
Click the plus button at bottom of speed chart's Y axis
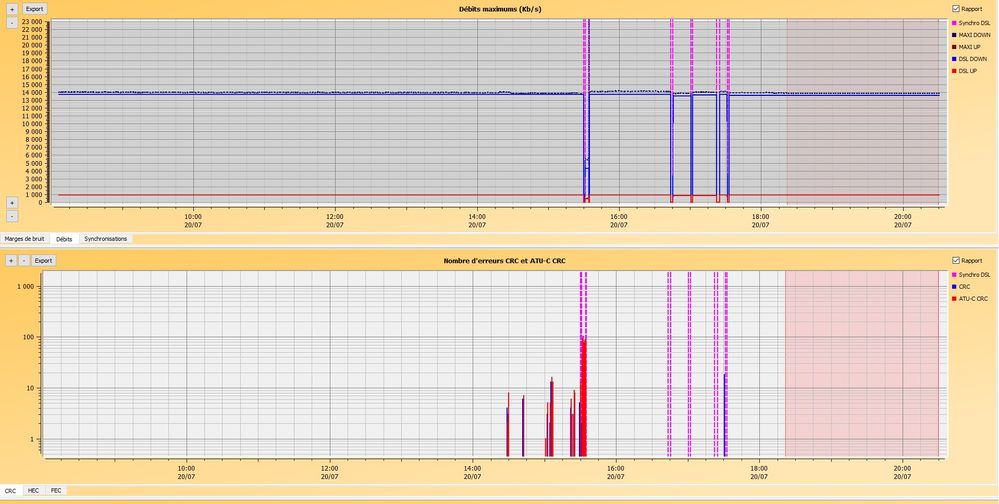[11, 202]
